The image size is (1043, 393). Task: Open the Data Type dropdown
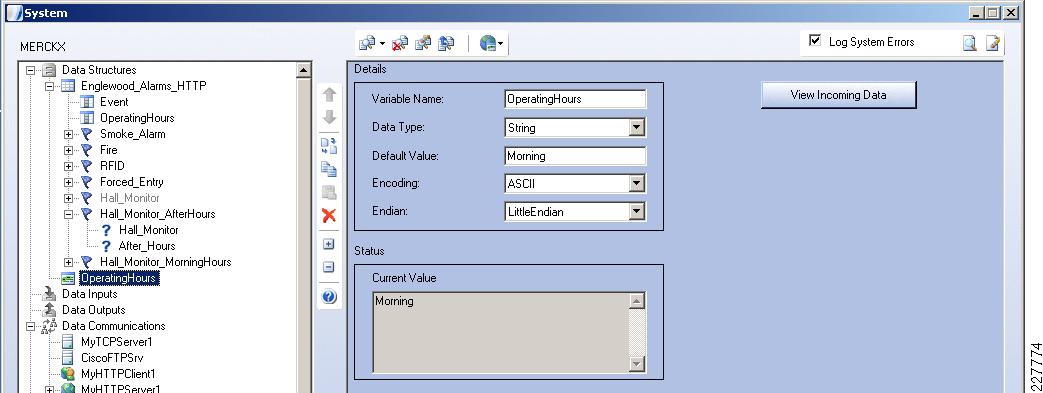pos(637,127)
